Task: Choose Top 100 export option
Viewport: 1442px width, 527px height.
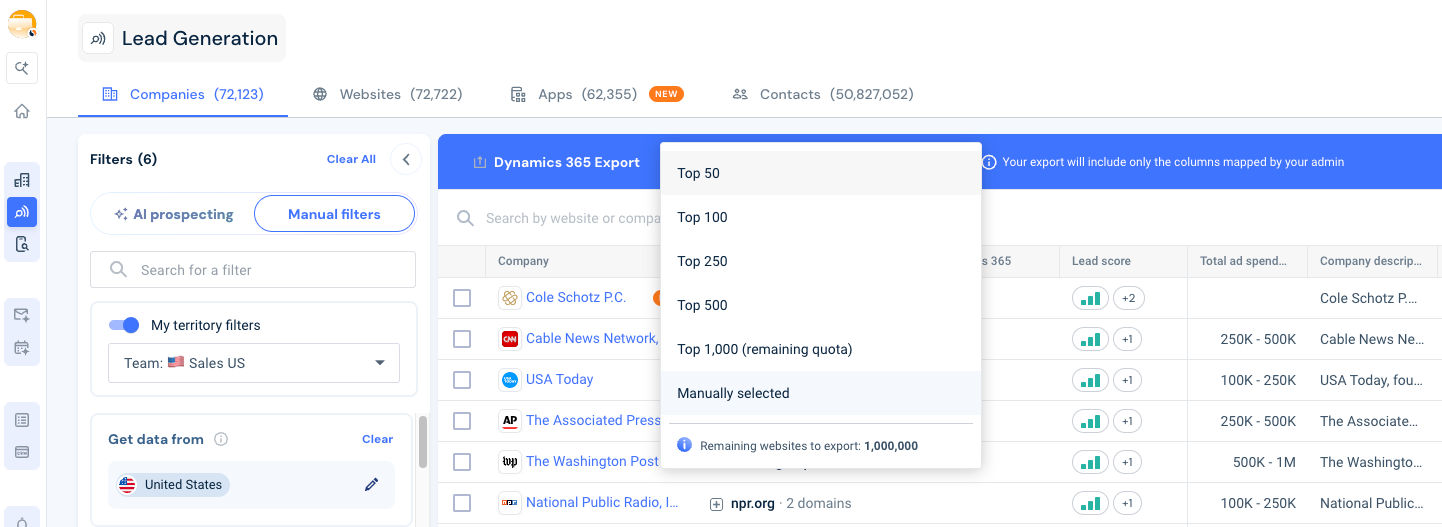Action: tap(820, 217)
